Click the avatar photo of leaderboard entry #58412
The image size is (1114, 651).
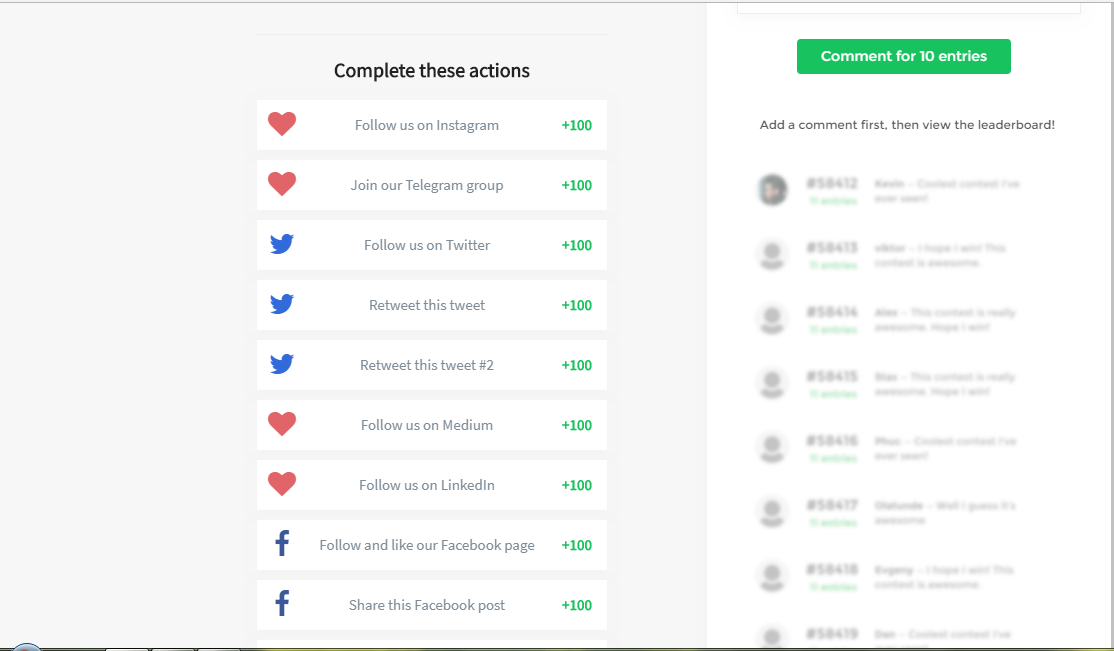(x=772, y=190)
